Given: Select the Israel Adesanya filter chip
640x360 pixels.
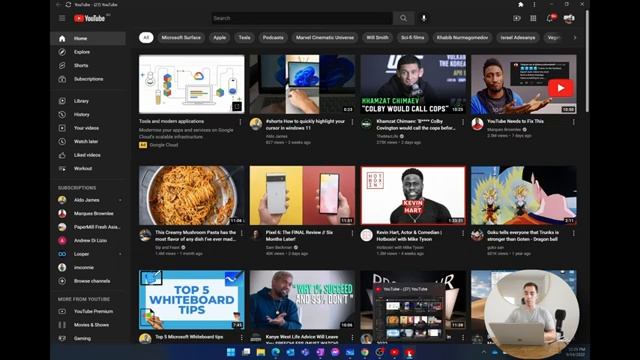Looking at the screenshot, I should tap(518, 38).
